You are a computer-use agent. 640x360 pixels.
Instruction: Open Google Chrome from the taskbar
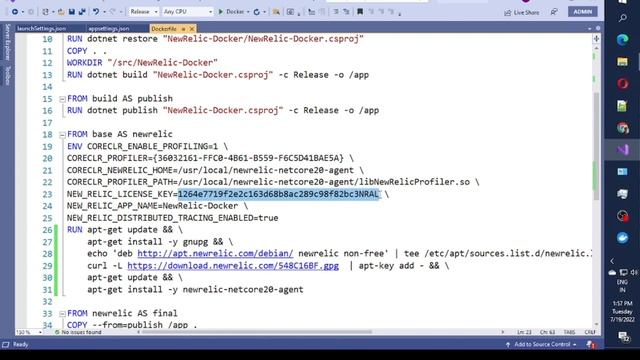(x=622, y=128)
